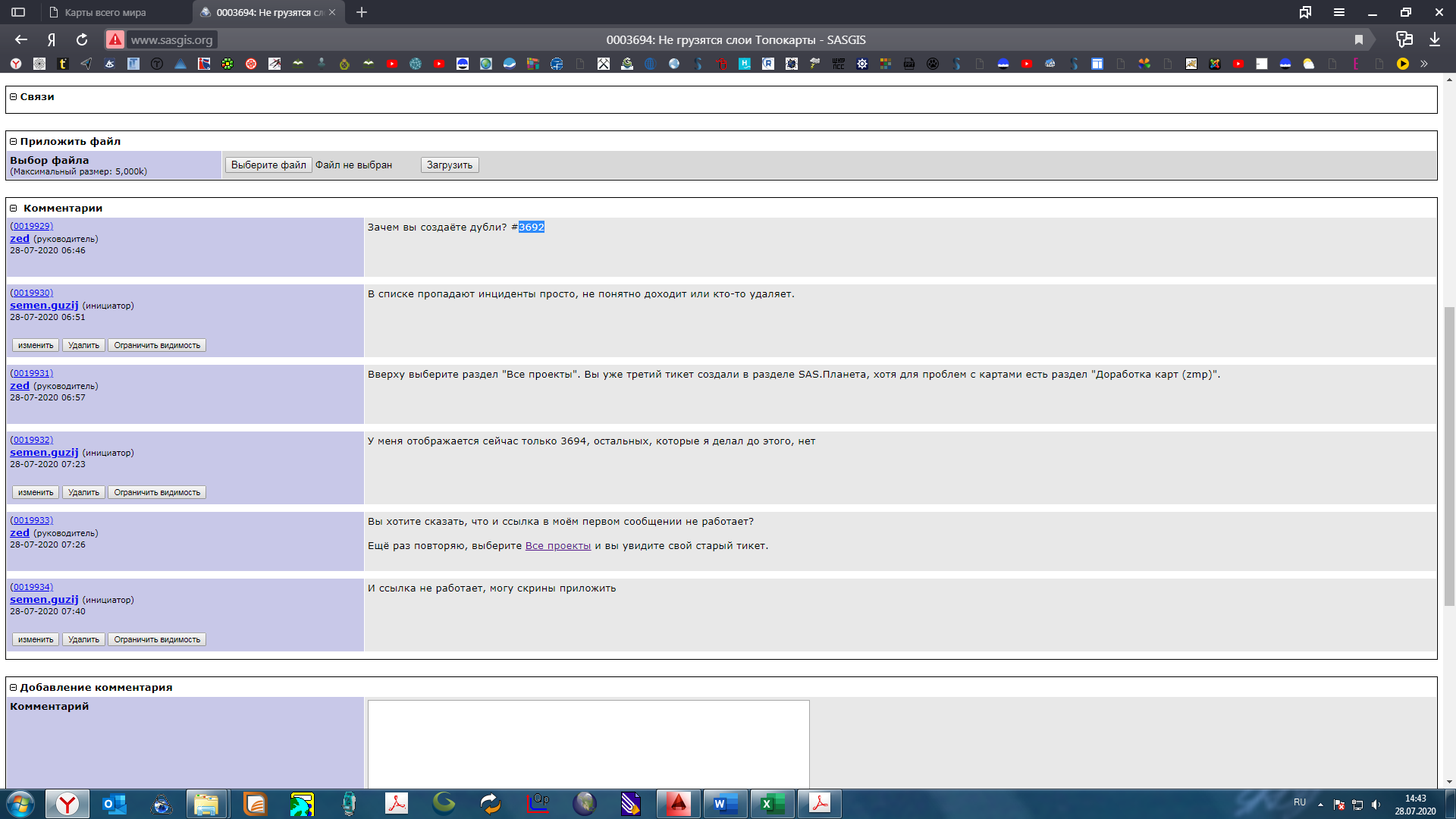This screenshot has width=1456, height=819.
Task: Collapse the Приложить файл section
Action: point(14,141)
